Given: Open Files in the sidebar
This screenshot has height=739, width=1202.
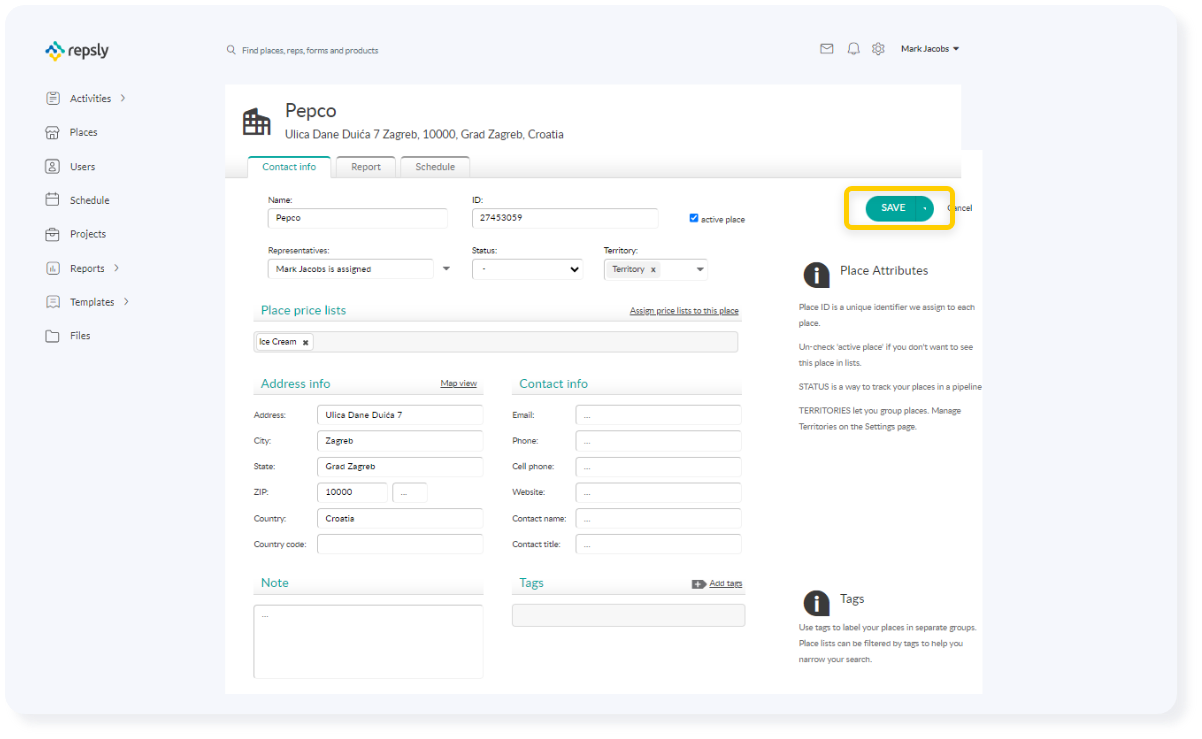Looking at the screenshot, I should 80,336.
